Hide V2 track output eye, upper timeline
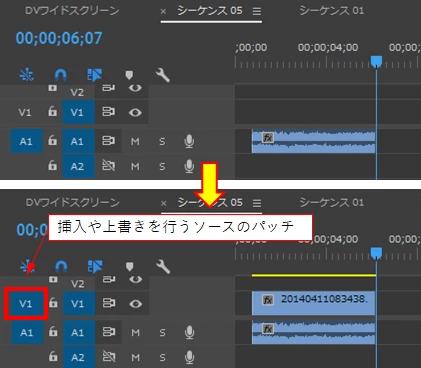Screen dimensions: 421x368 pyautogui.click(x=135, y=88)
